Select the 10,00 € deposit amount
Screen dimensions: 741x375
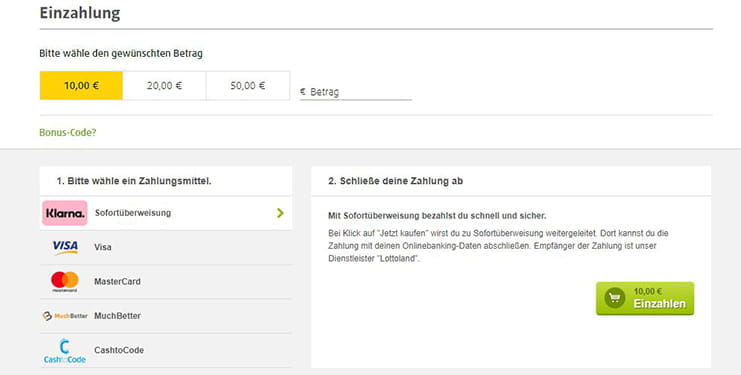[x=81, y=85]
